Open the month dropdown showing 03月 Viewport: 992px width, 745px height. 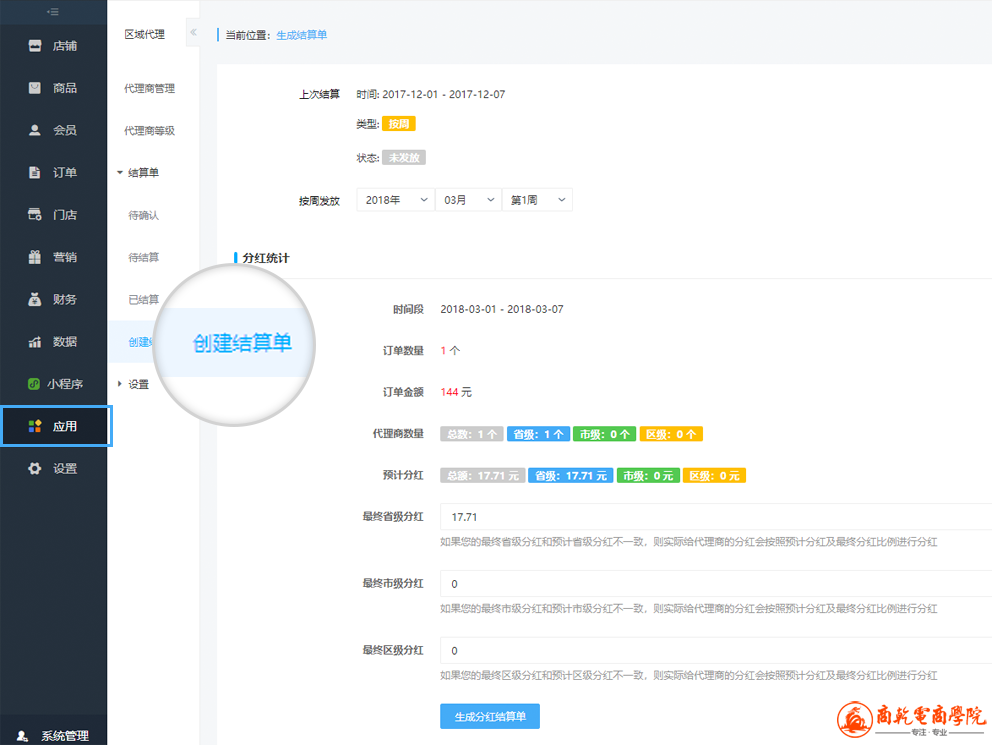click(x=468, y=200)
